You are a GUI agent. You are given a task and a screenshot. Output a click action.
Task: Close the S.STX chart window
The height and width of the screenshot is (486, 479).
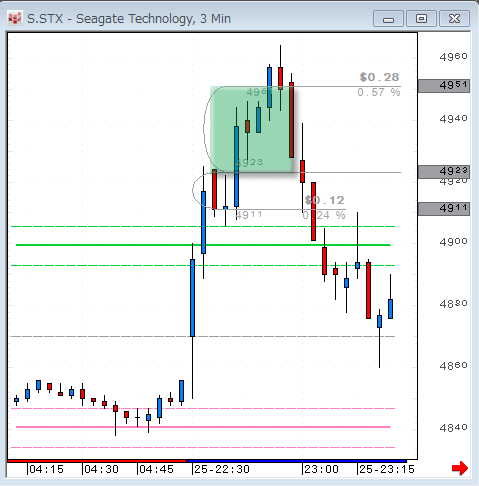454,19
